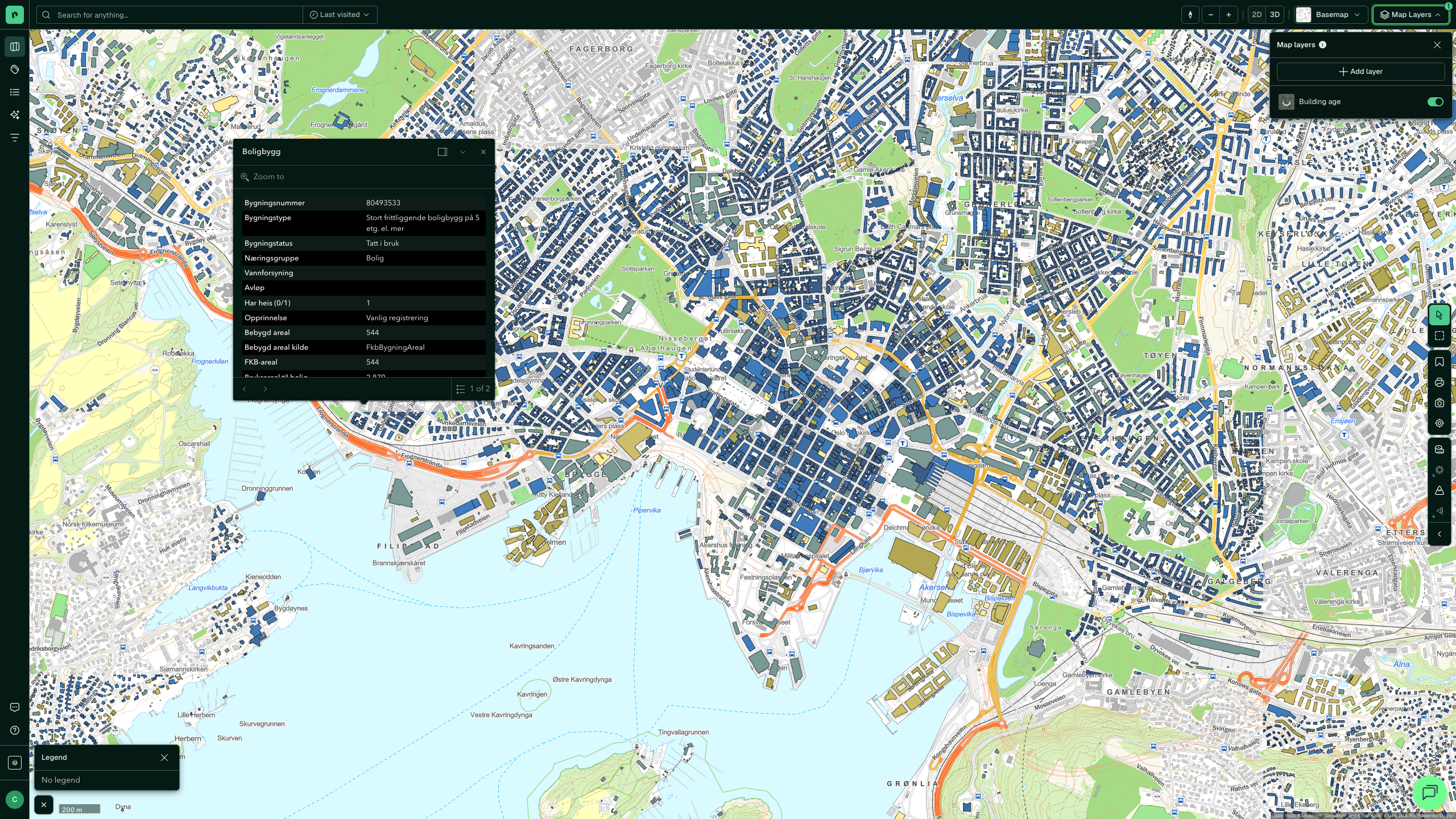Click the Building age layer name
Viewport: 1456px width, 819px height.
(1319, 102)
